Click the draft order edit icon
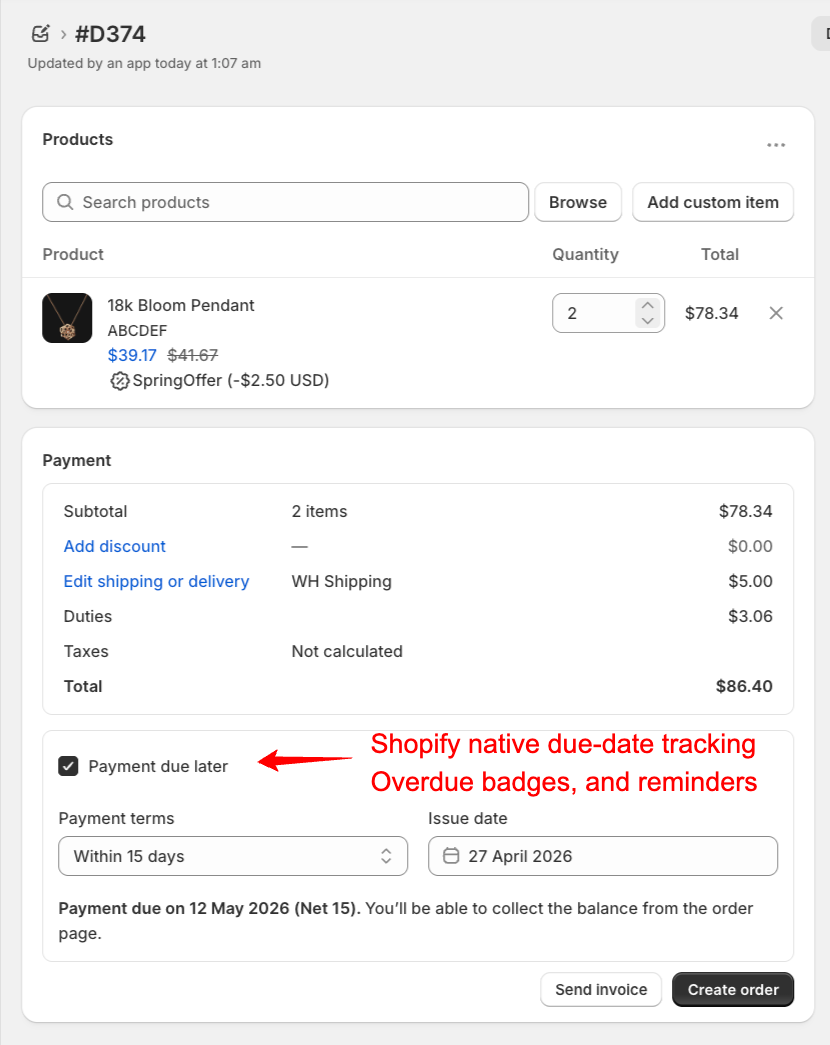Screen dimensions: 830x1045 (40, 34)
